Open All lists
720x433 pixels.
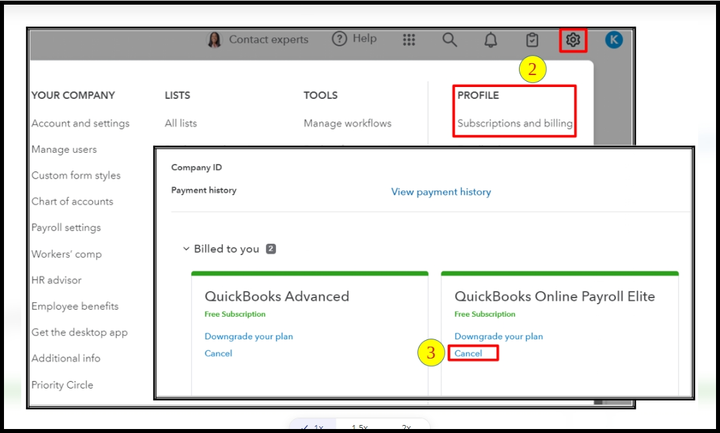click(x=181, y=123)
